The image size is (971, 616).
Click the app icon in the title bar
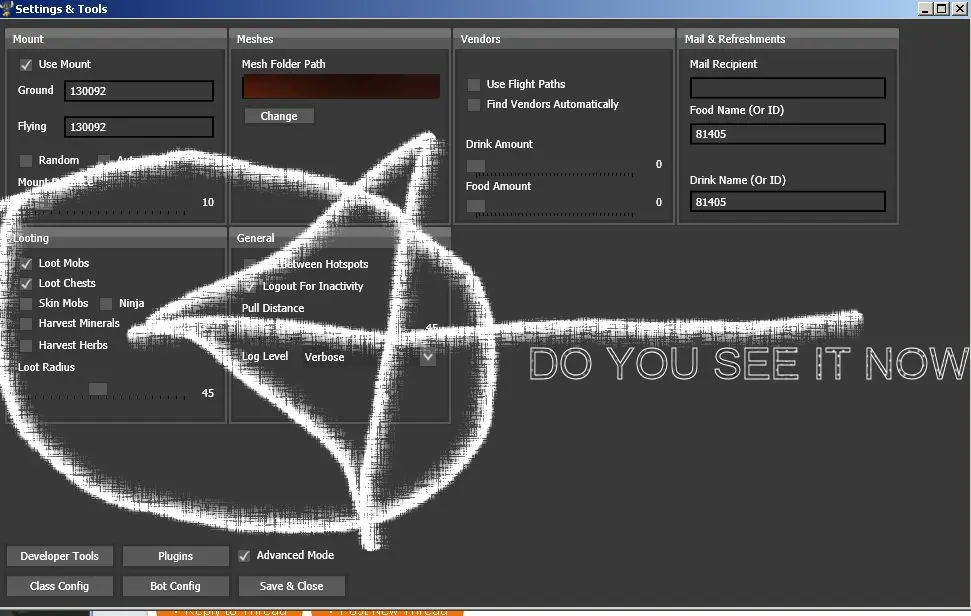tap(7, 9)
